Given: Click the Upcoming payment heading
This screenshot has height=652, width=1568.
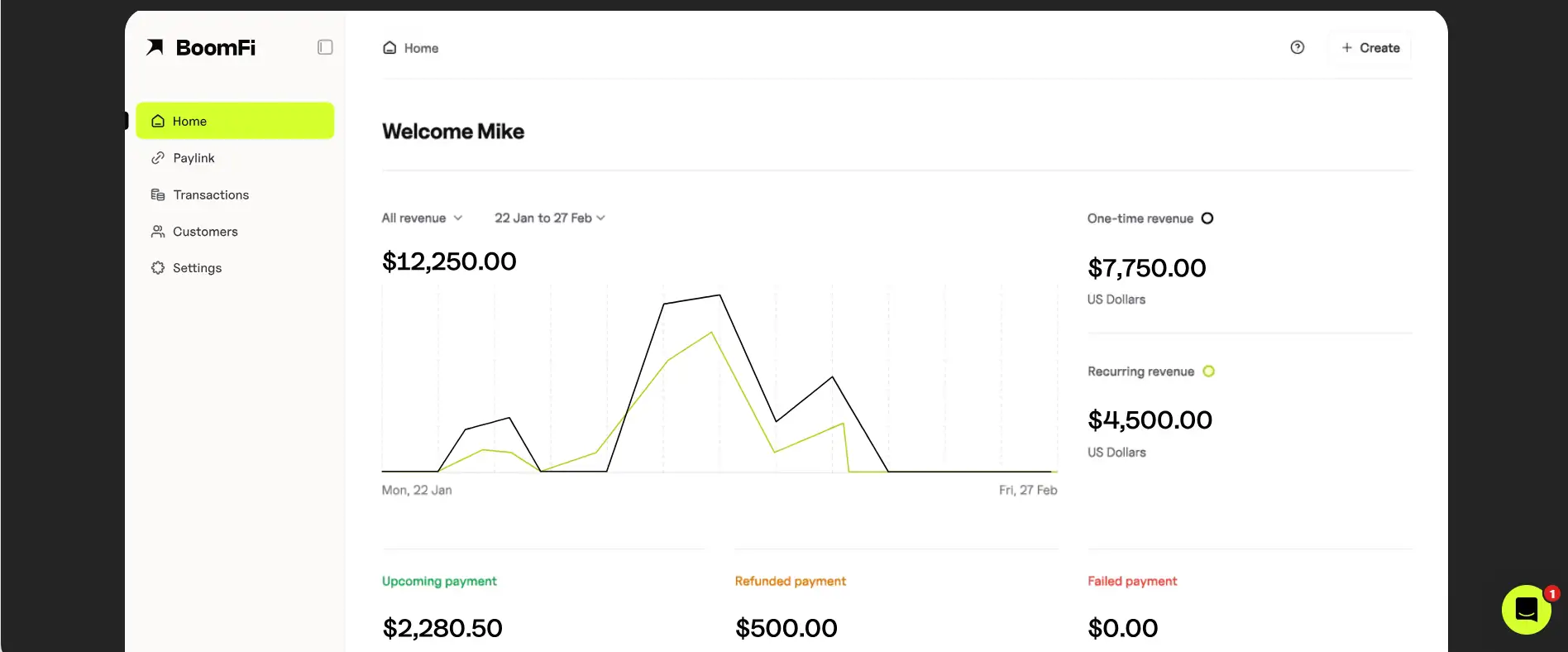Looking at the screenshot, I should pyautogui.click(x=439, y=581).
